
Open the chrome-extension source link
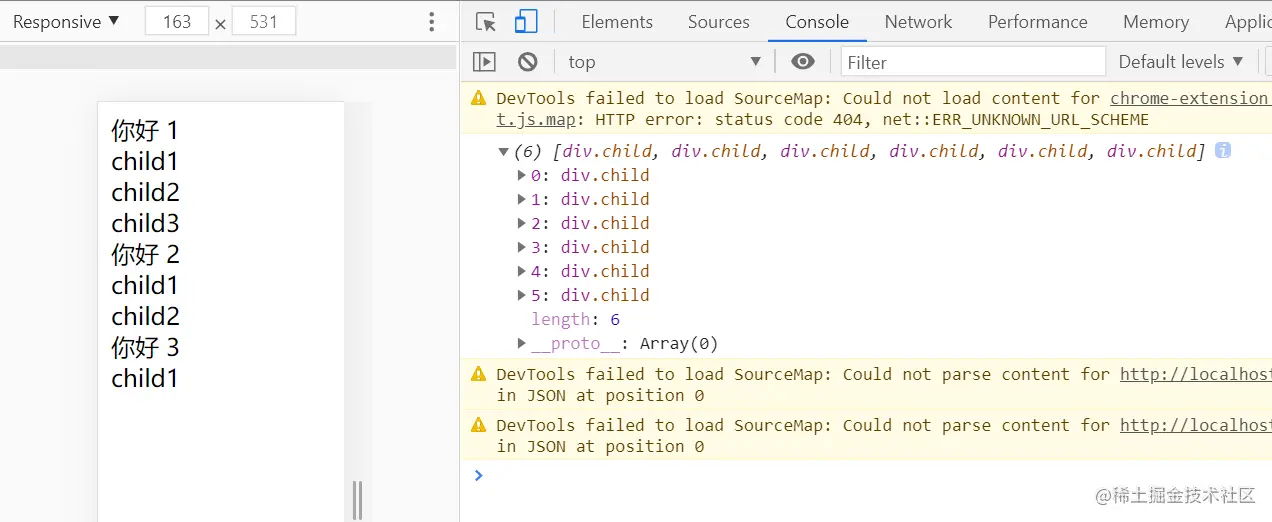[x=1188, y=98]
